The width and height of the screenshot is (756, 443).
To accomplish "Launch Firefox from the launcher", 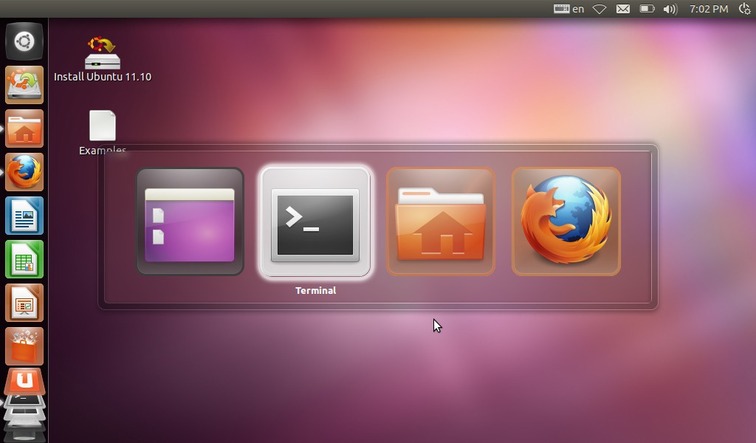I will [24, 172].
